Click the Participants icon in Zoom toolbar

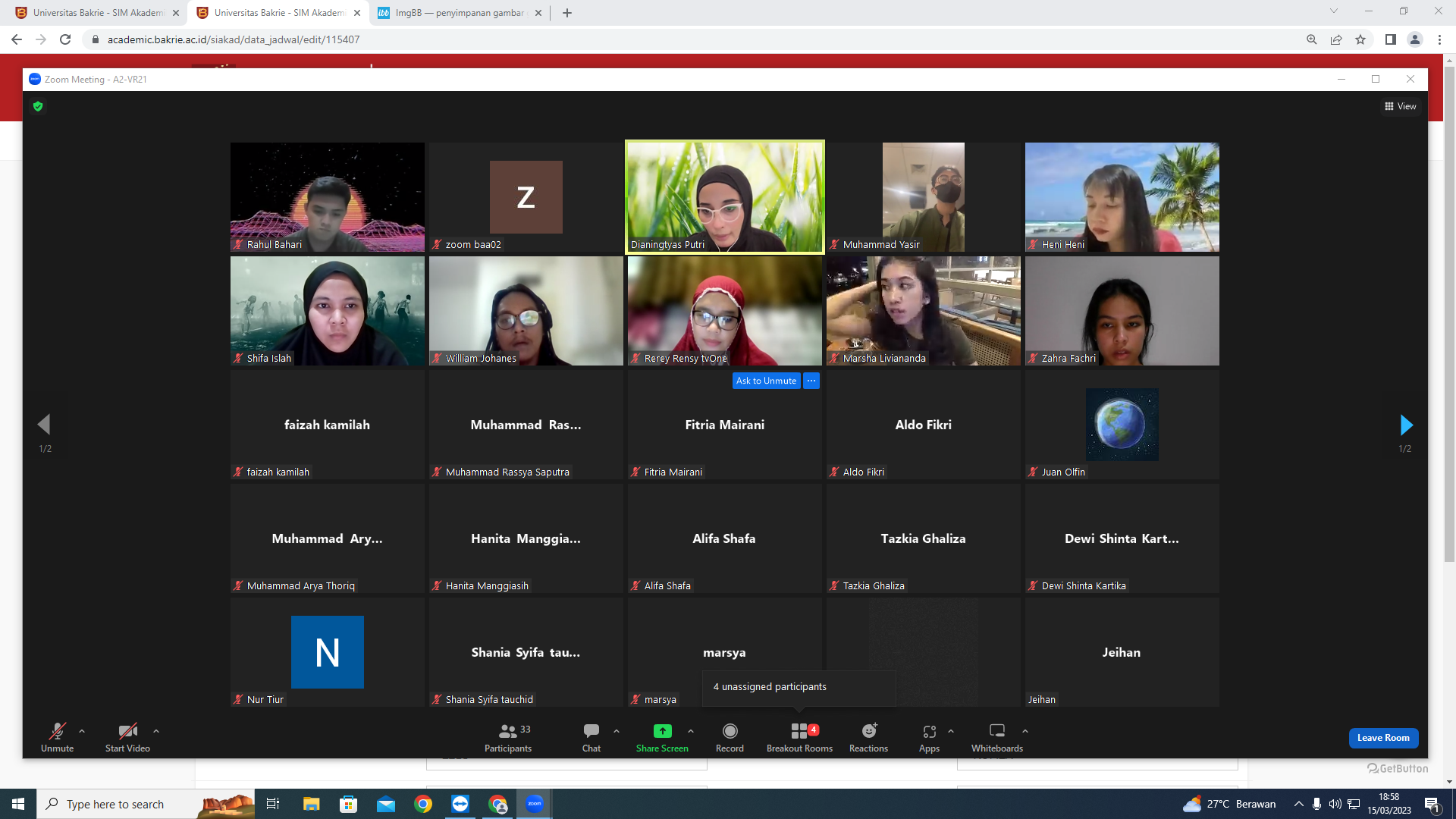point(507,731)
